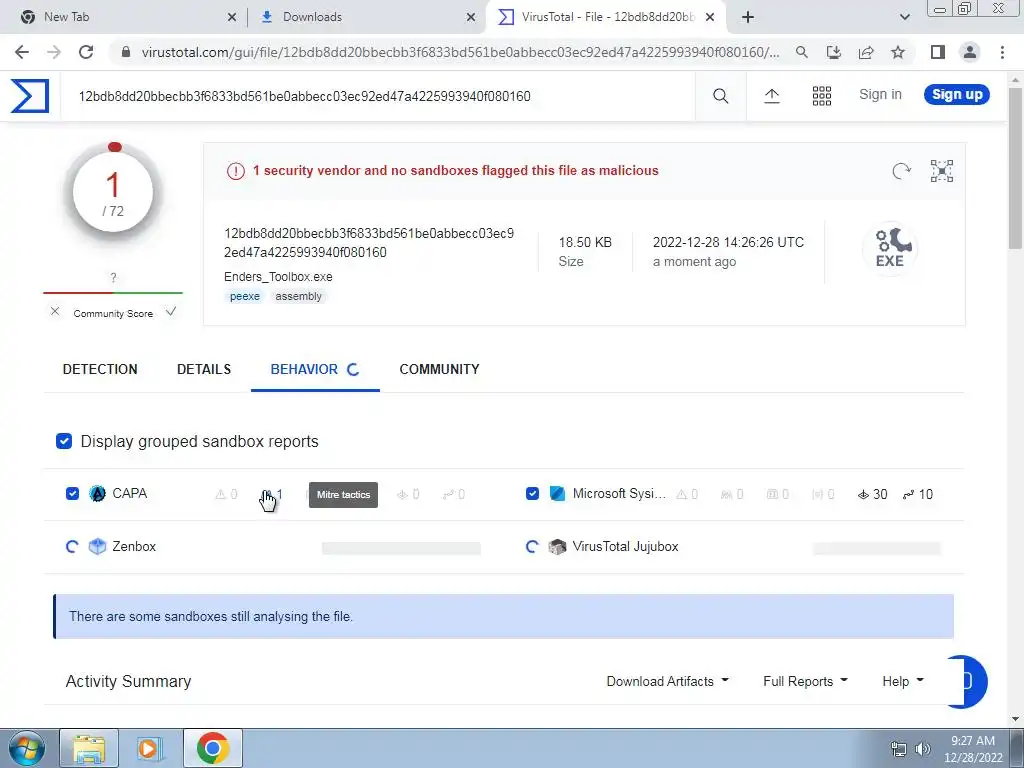Viewport: 1024px width, 768px height.
Task: Open Windows Explorer from taskbar
Action: (89, 748)
